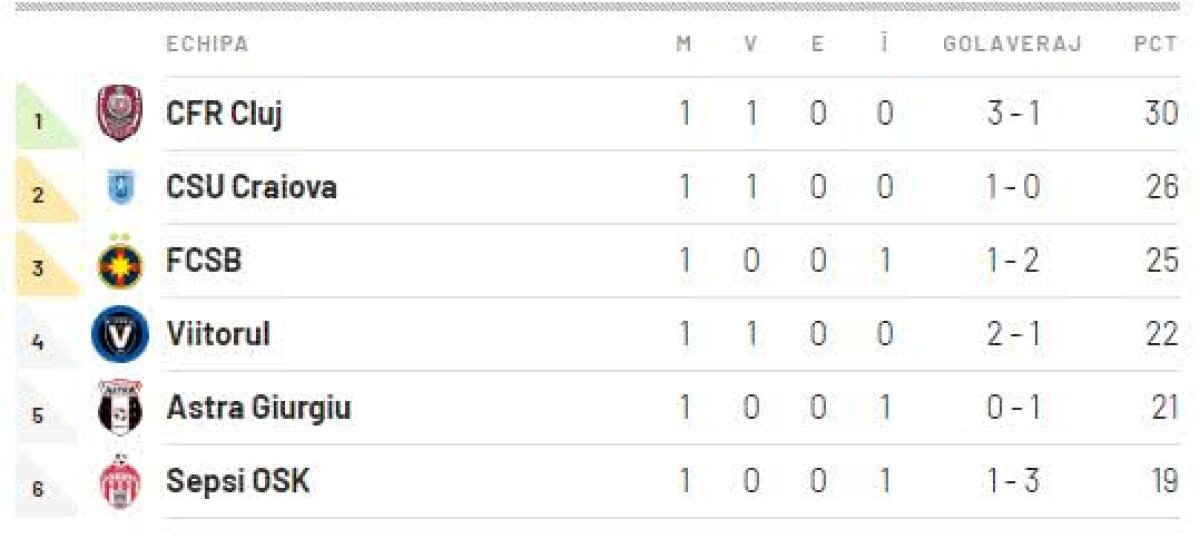Click the Astra Giurgiu club crest
Screen dimensions: 1200x548
[x=120, y=408]
